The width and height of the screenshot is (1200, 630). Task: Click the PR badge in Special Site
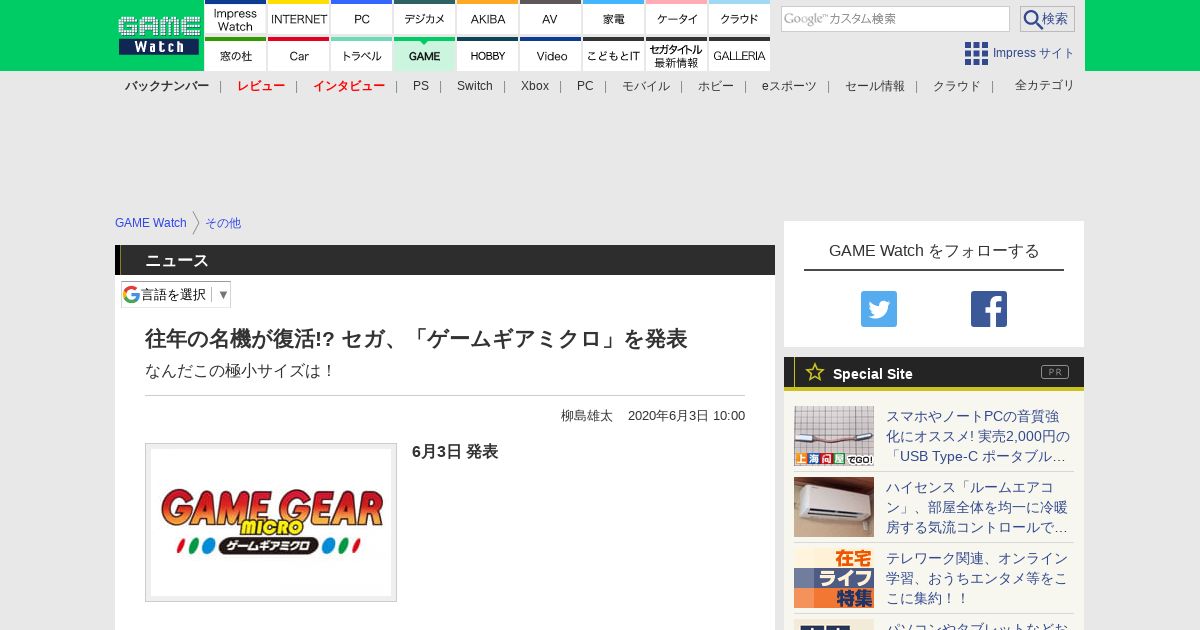click(x=1054, y=372)
